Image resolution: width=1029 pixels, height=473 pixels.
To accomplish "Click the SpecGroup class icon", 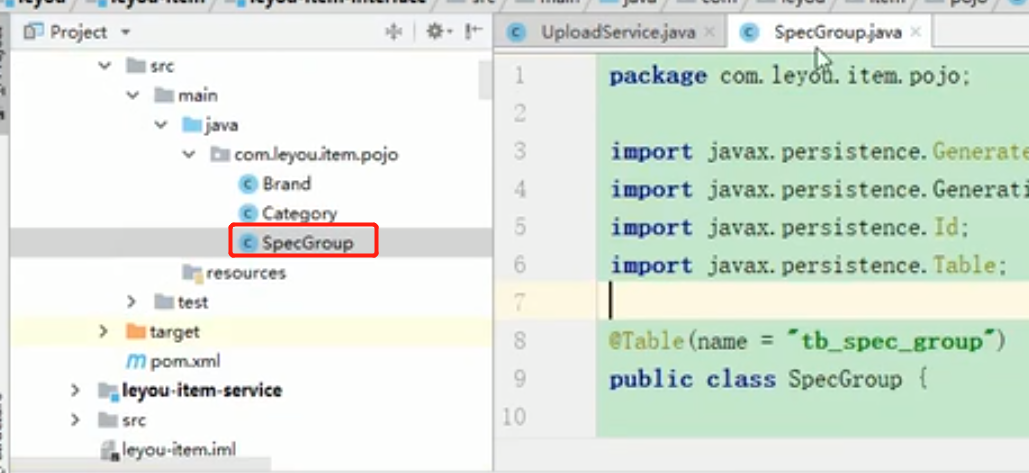I will (x=247, y=243).
